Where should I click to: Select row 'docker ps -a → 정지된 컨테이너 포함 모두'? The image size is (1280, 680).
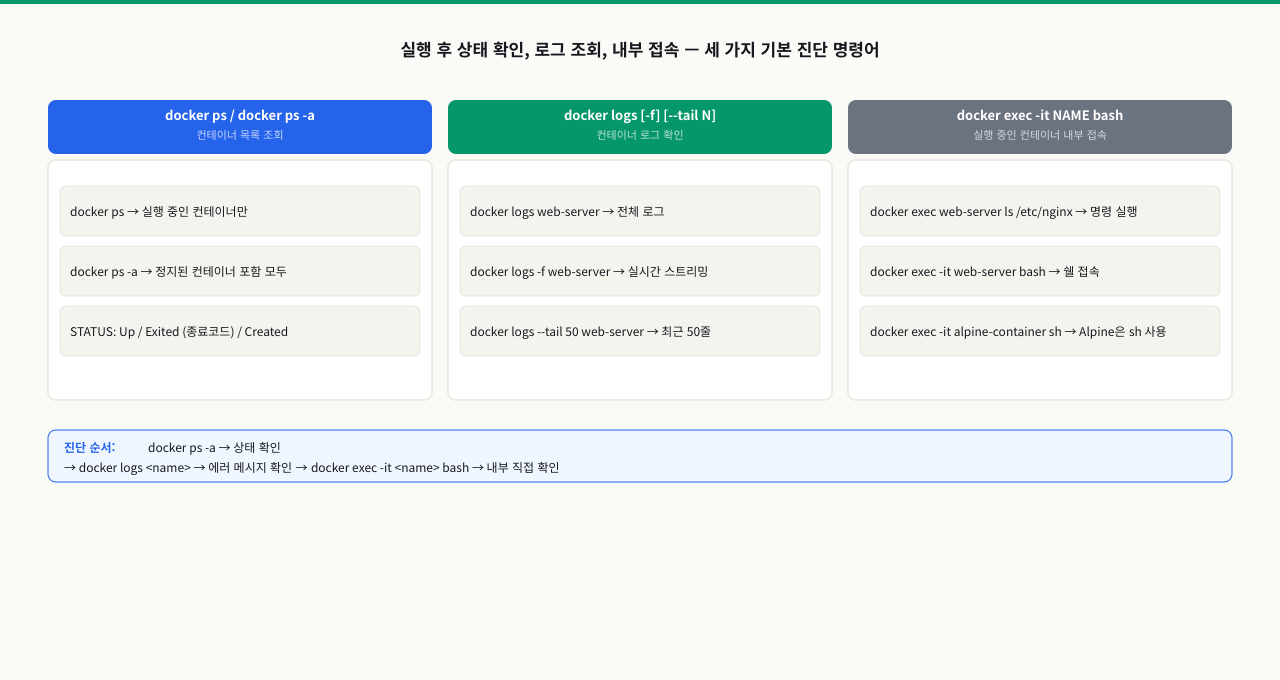point(240,271)
